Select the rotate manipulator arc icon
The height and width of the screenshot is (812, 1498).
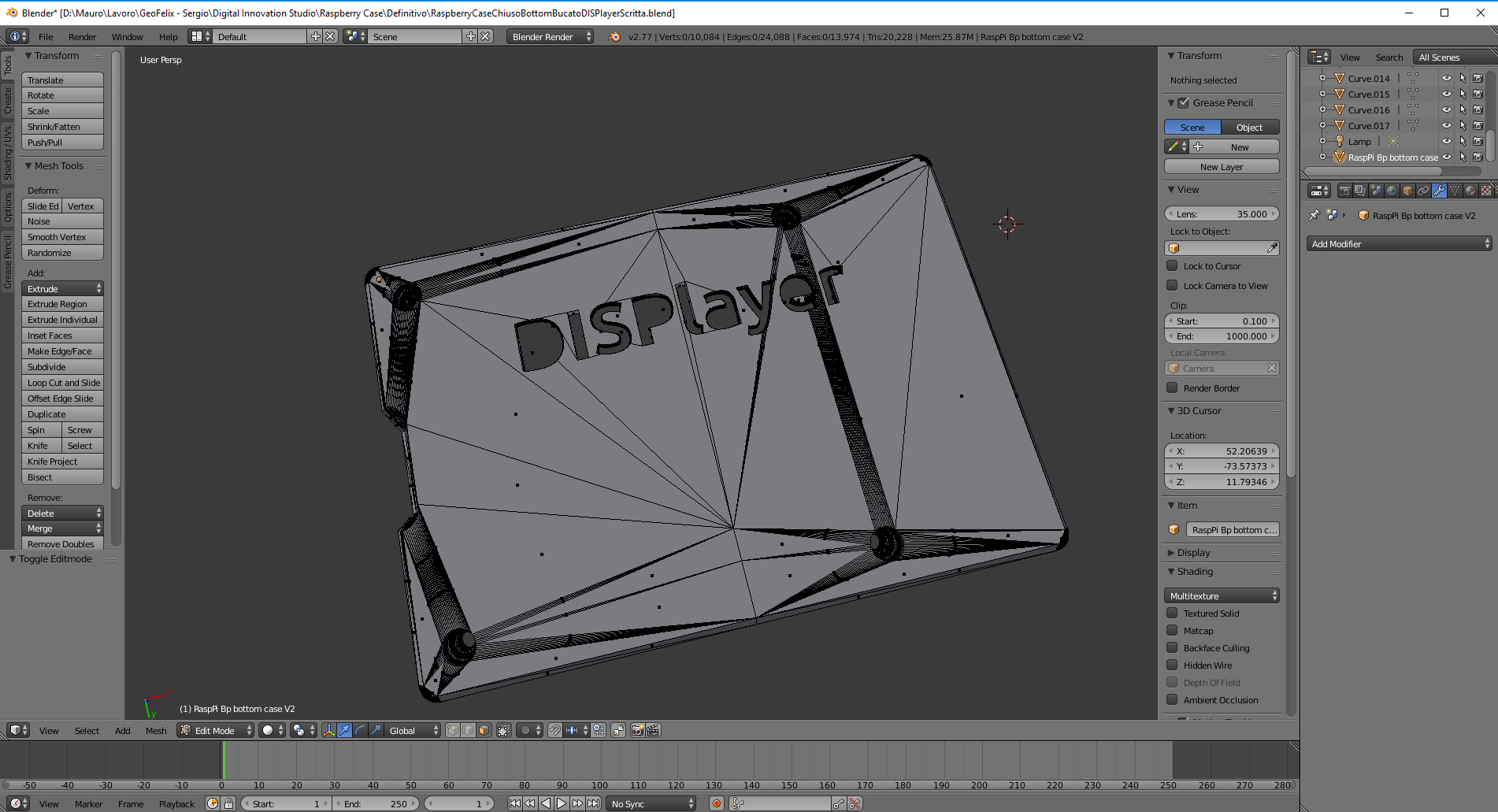pos(360,730)
